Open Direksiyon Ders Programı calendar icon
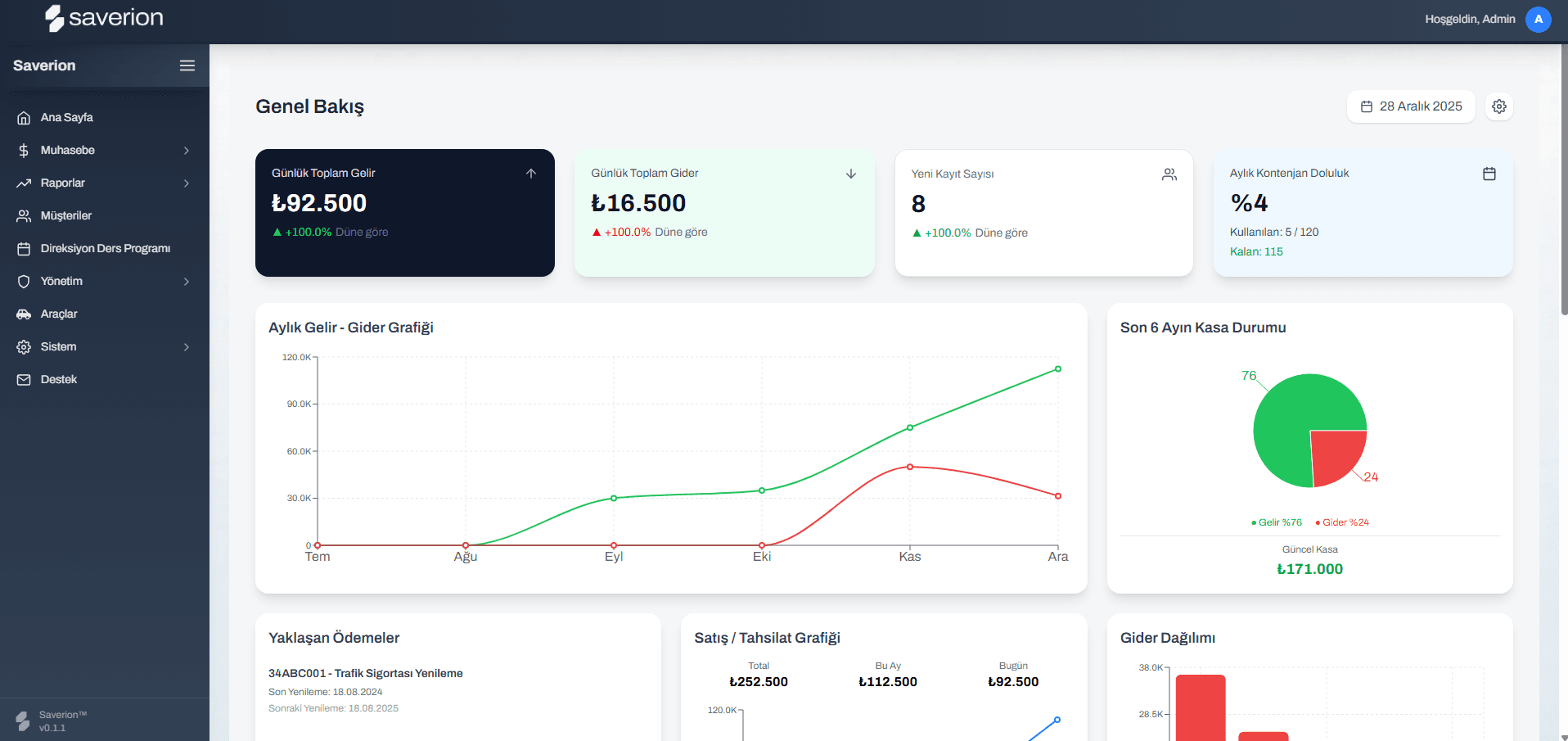Image resolution: width=1568 pixels, height=741 pixels. (x=24, y=248)
